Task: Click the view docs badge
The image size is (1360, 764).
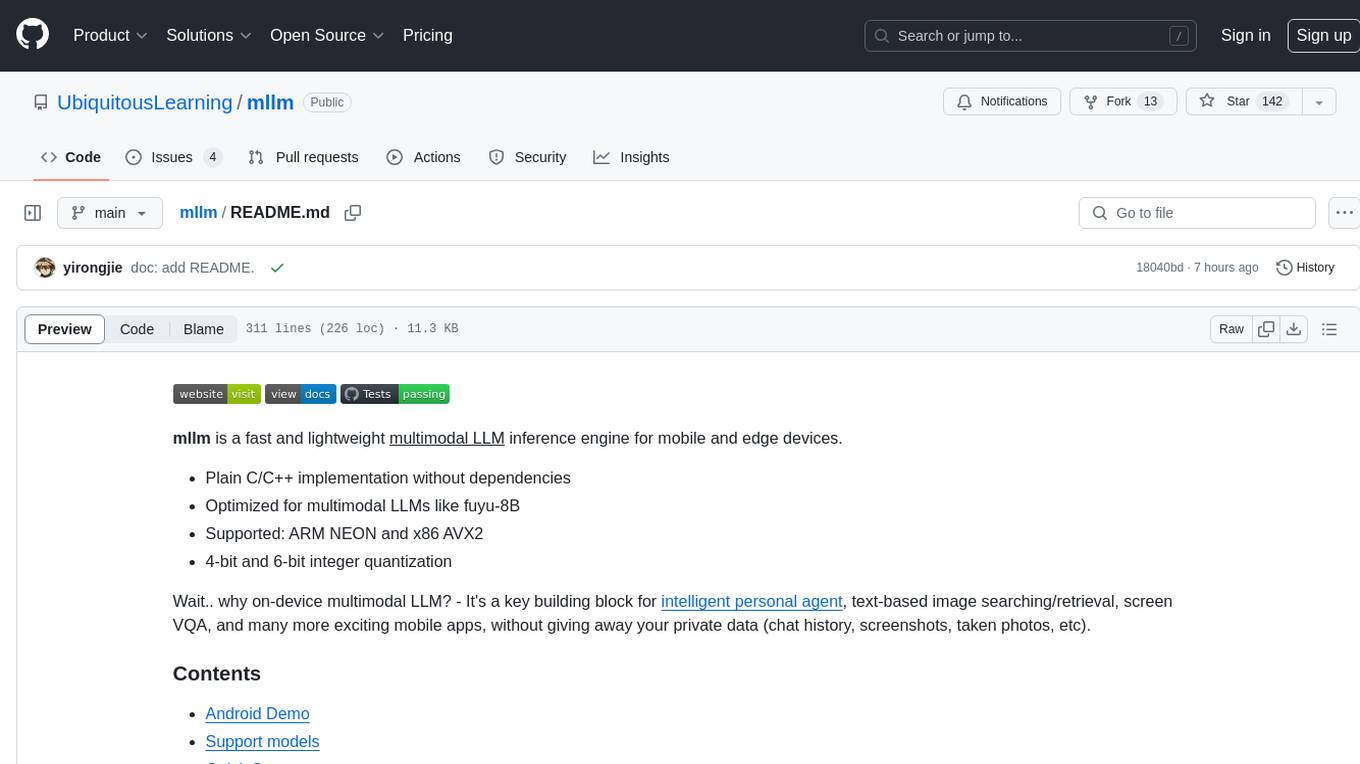Action: [300, 394]
